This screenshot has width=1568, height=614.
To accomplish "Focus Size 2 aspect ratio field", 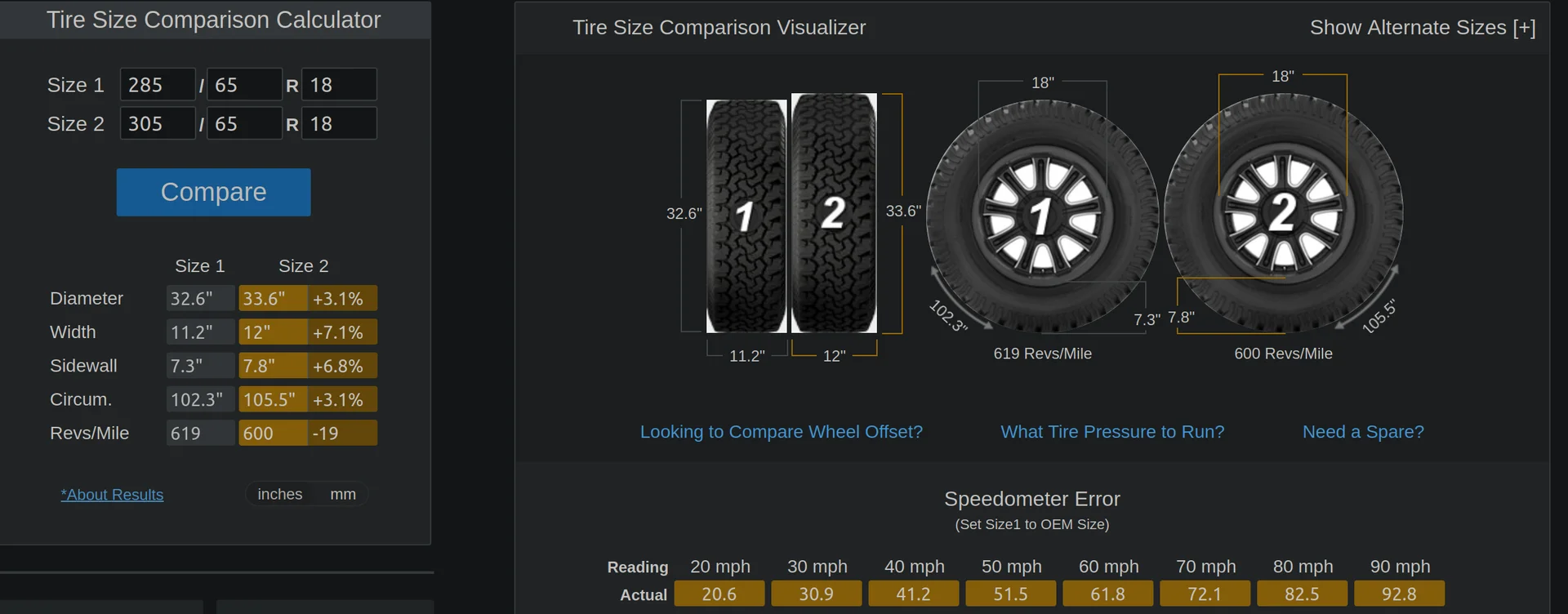I will [244, 123].
